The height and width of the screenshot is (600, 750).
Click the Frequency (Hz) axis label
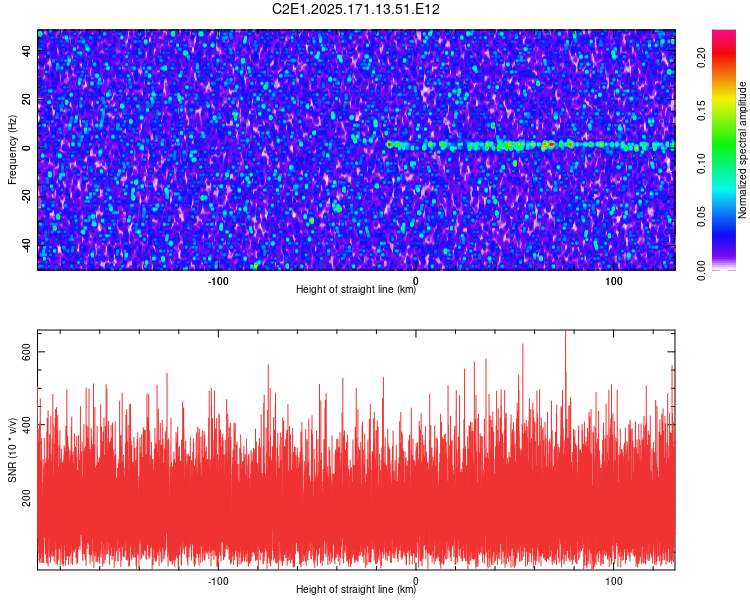[x=12, y=150]
